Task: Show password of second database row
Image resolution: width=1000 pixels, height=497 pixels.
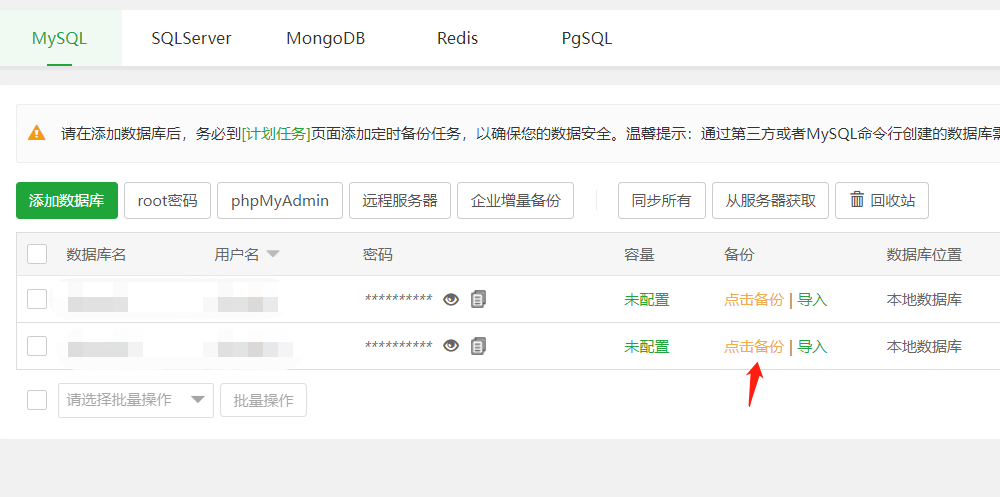Action: pyautogui.click(x=451, y=346)
